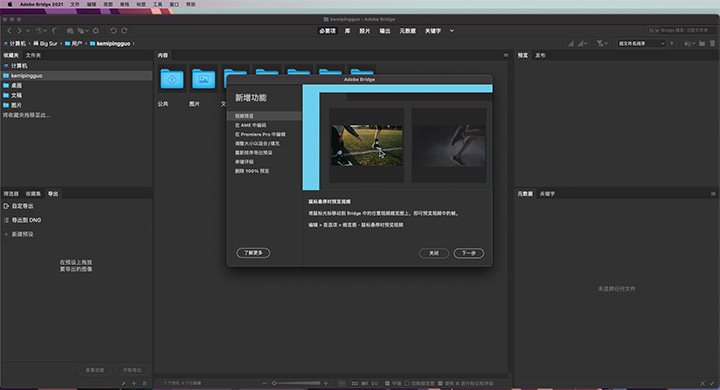Click the search magnifier icon
Image resolution: width=720 pixels, height=390 pixels.
[x=651, y=30]
